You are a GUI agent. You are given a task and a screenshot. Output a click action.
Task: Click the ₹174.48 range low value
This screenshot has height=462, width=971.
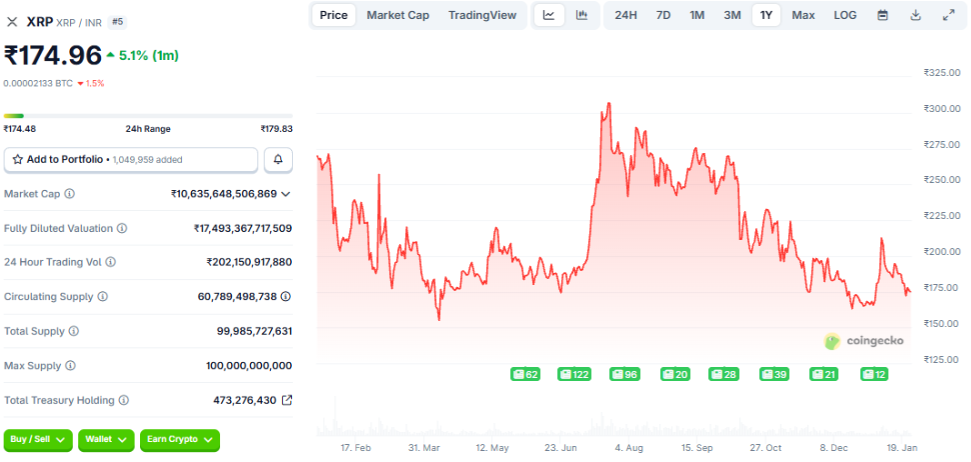pyautogui.click(x=19, y=129)
